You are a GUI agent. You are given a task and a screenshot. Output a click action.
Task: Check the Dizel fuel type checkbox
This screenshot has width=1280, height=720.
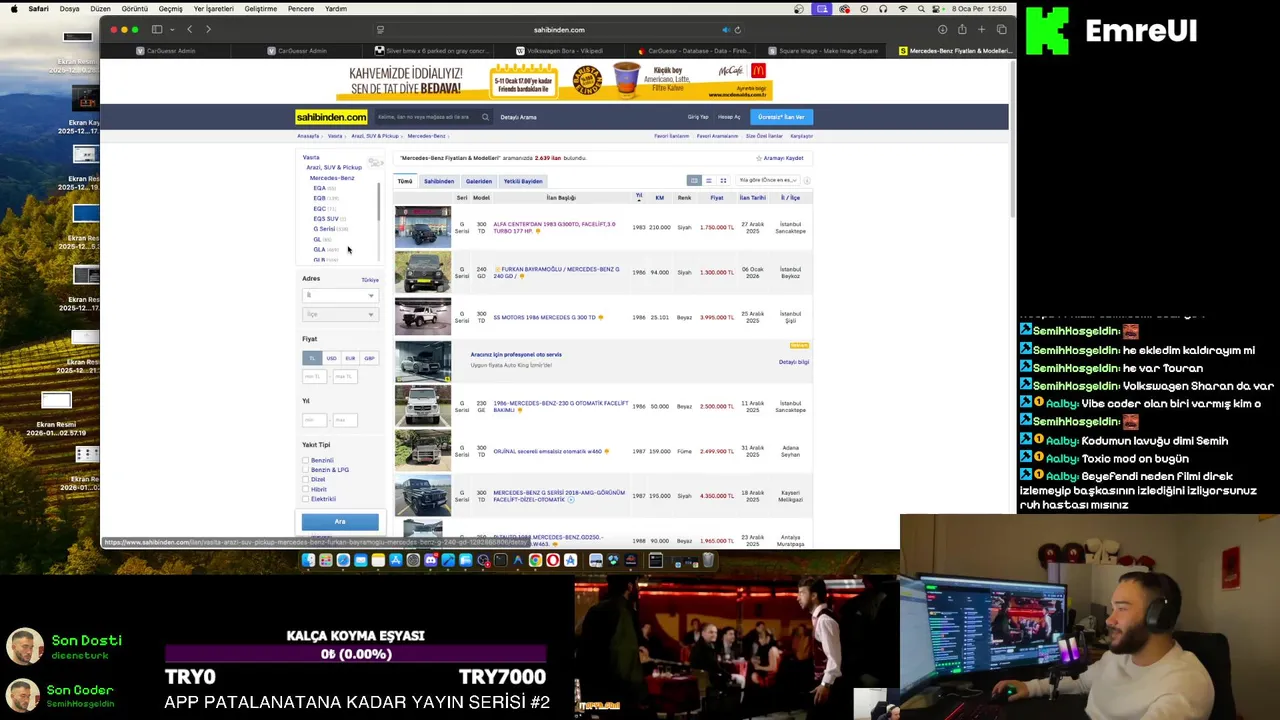pyautogui.click(x=305, y=479)
